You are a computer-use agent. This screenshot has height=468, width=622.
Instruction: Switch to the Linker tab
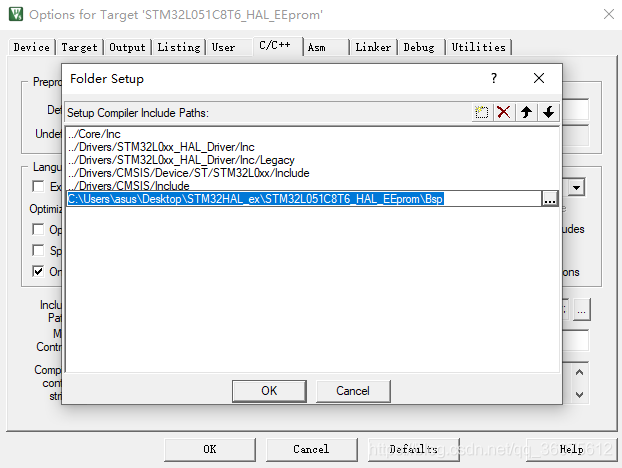pos(373,47)
